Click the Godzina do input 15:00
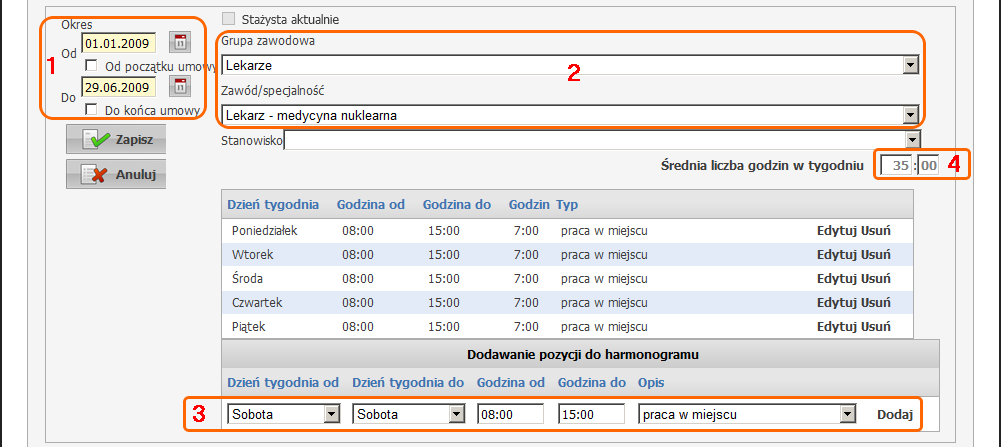 pyautogui.click(x=591, y=414)
